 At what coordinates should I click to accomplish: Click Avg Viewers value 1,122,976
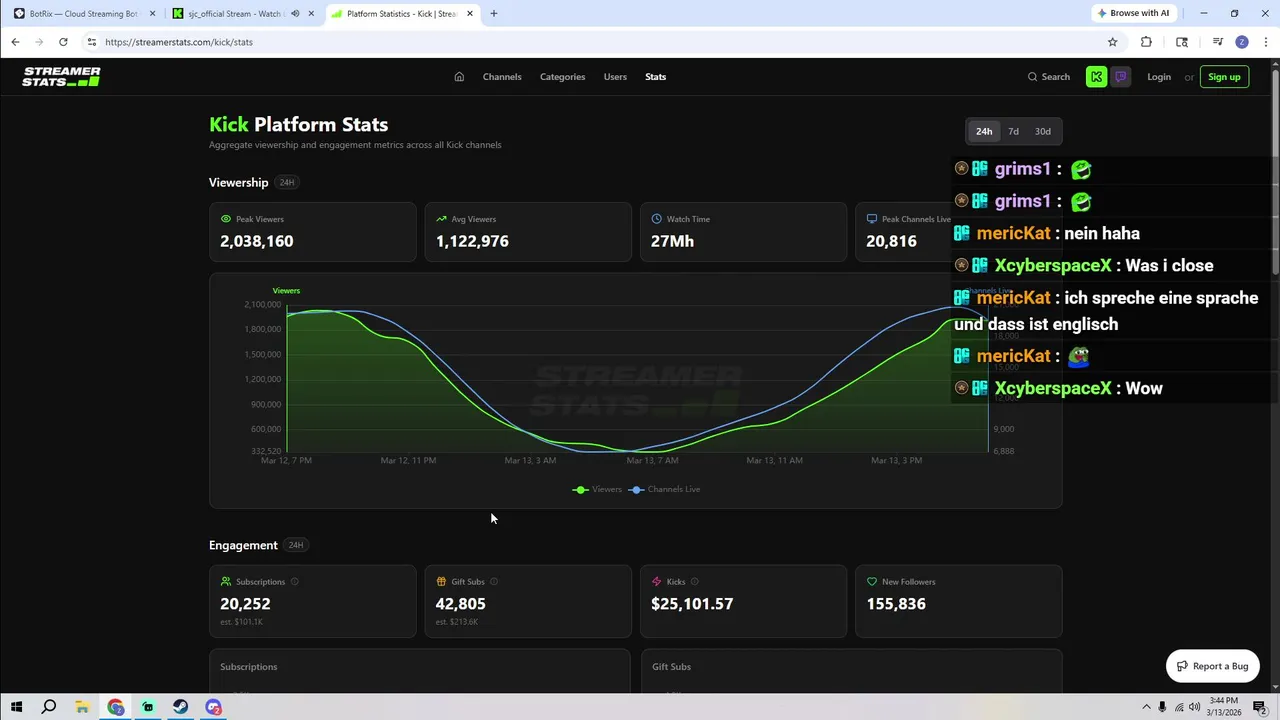coord(472,241)
